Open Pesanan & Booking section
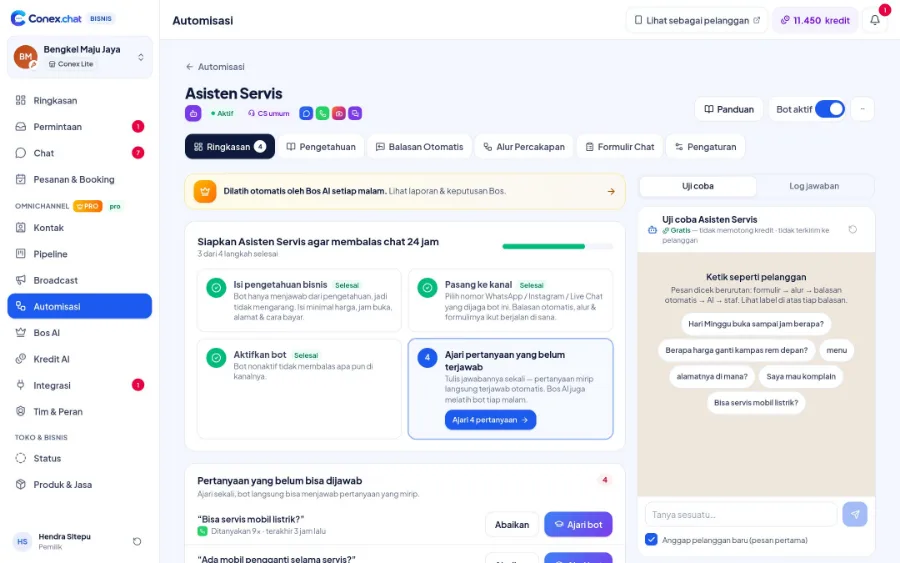The width and height of the screenshot is (900, 563). [79, 180]
